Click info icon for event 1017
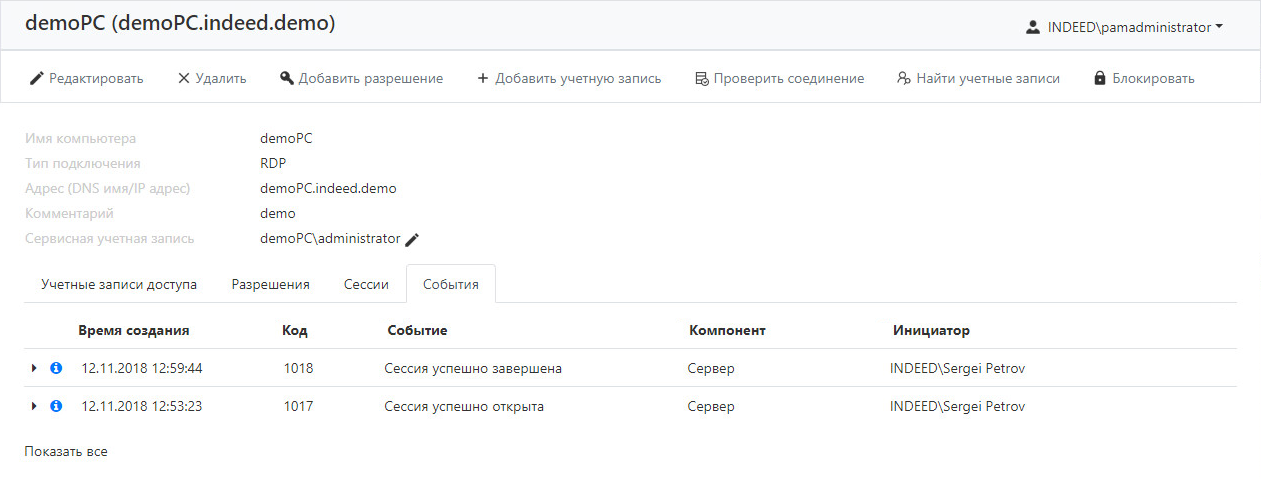Screen dimensions: 1261x479 pyautogui.click(x=56, y=406)
